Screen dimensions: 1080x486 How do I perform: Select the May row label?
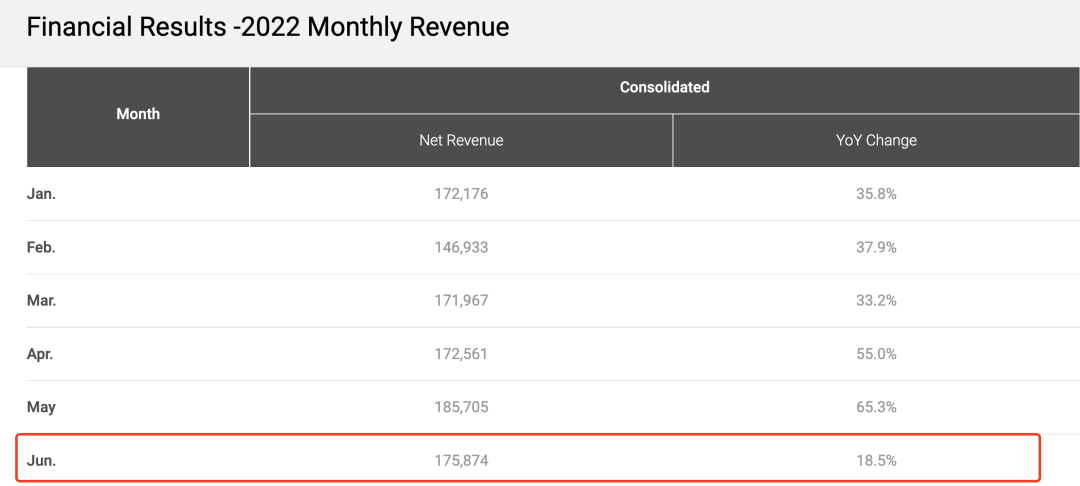point(42,407)
